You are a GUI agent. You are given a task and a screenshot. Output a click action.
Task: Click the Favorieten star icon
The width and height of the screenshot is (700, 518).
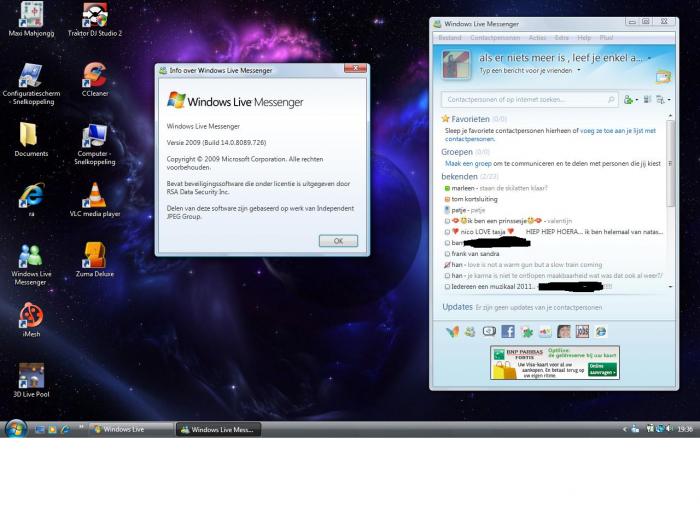[x=445, y=119]
